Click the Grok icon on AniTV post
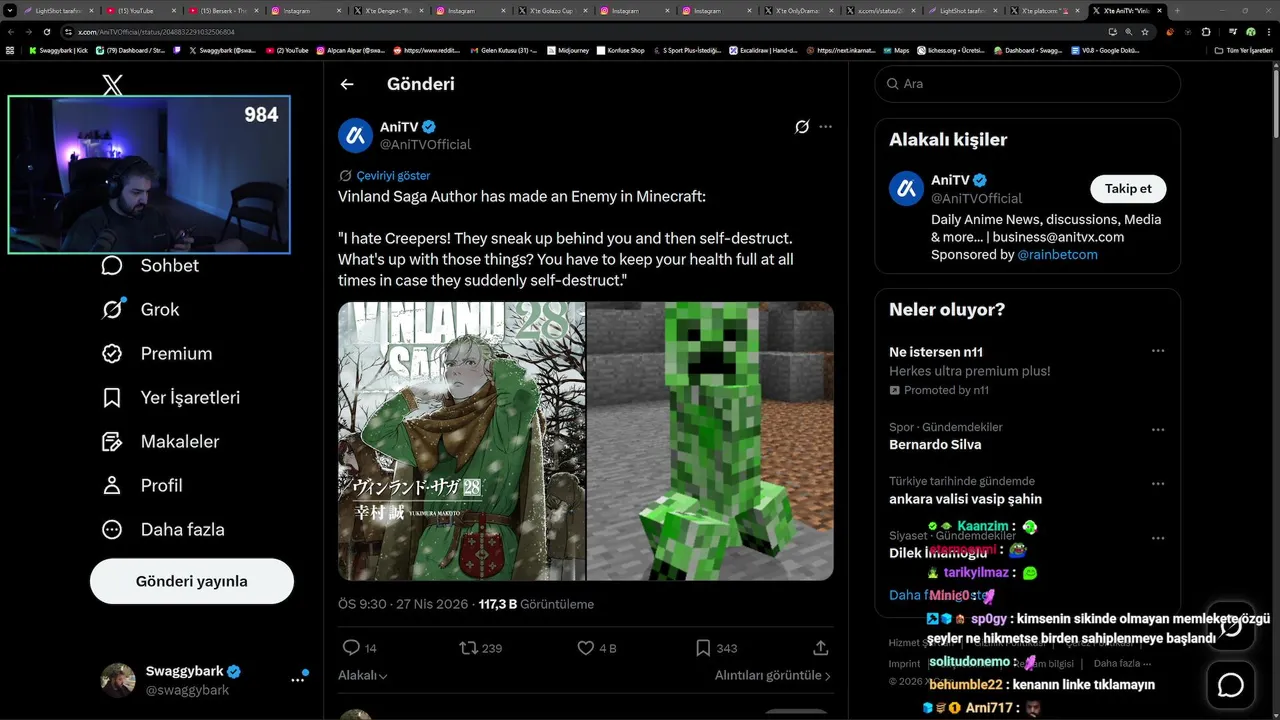The width and height of the screenshot is (1280, 720). point(801,127)
